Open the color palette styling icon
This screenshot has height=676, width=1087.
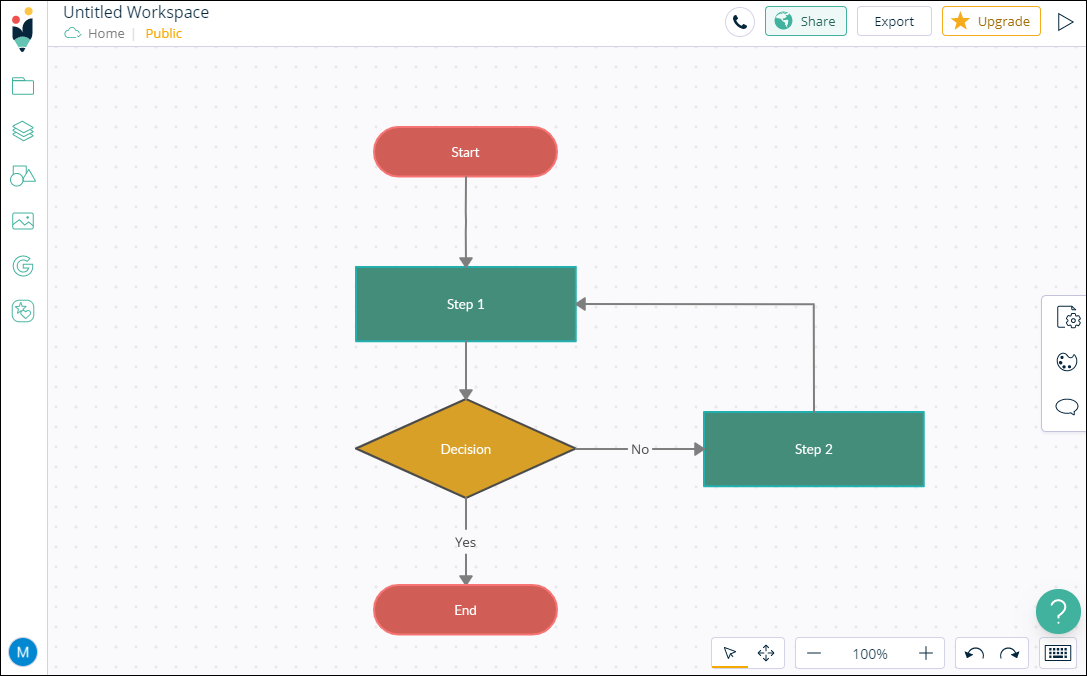coord(1067,362)
